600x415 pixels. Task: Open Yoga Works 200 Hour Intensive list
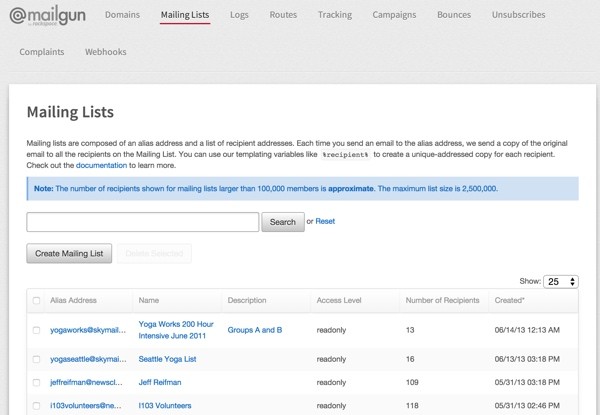point(176,330)
